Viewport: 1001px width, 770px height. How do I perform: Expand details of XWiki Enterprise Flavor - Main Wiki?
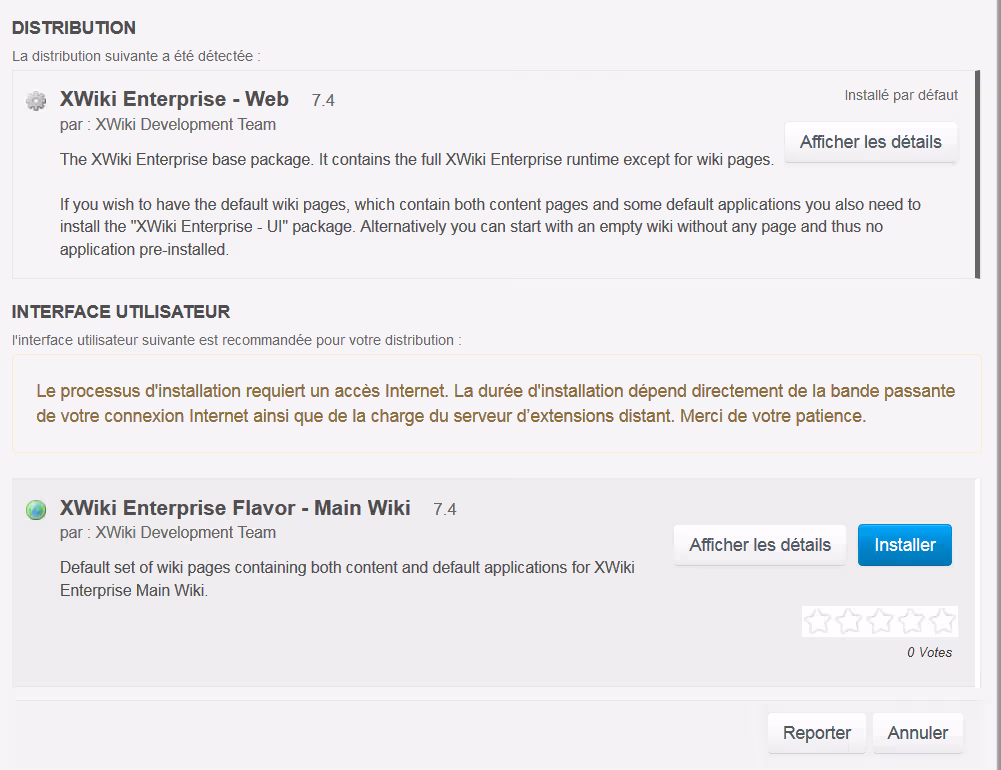759,545
